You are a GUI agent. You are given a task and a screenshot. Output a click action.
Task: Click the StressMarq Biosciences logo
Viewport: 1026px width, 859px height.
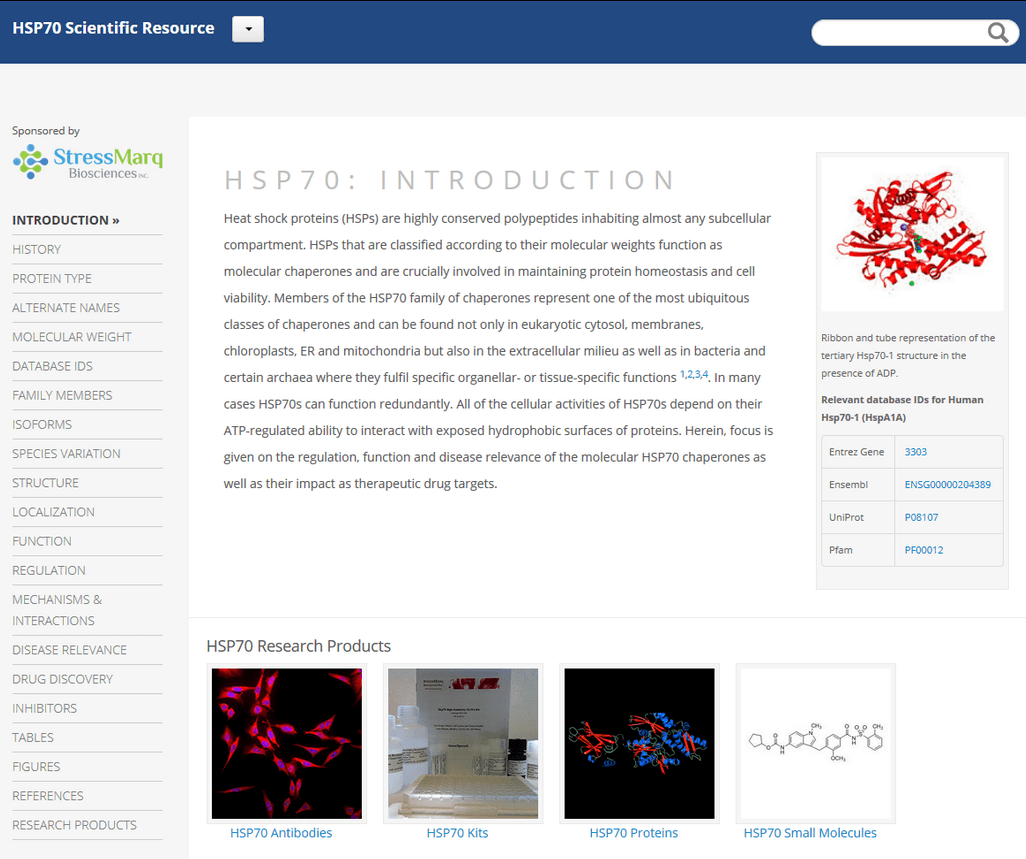click(87, 161)
